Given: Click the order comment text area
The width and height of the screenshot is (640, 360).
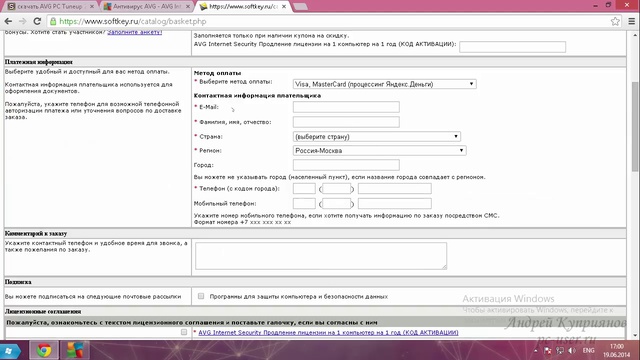Looking at the screenshot, I should click(321, 256).
